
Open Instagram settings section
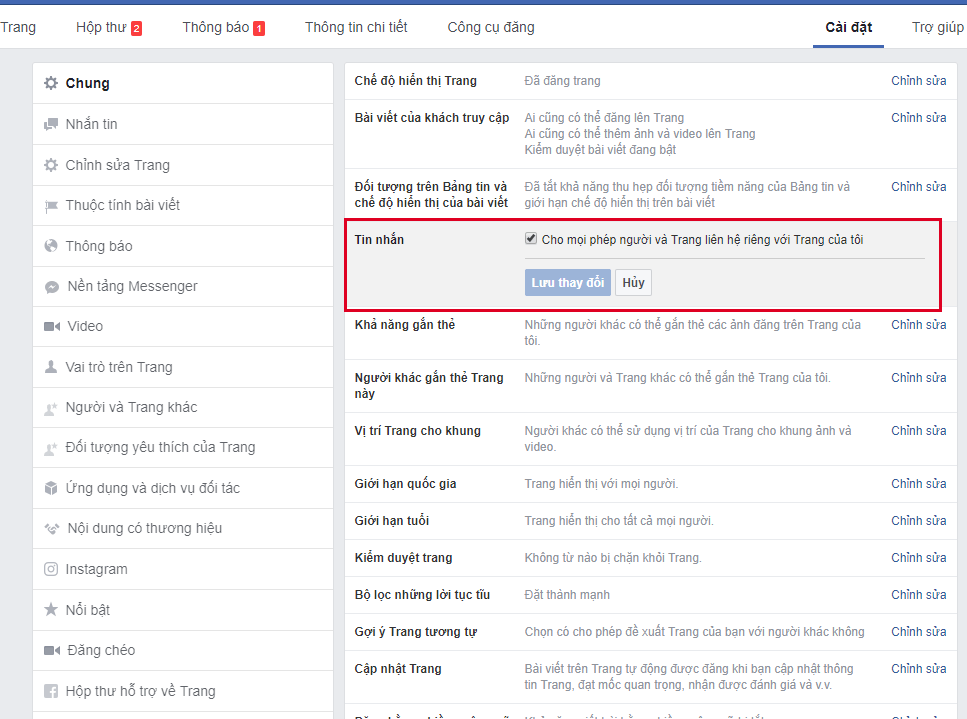(183, 569)
